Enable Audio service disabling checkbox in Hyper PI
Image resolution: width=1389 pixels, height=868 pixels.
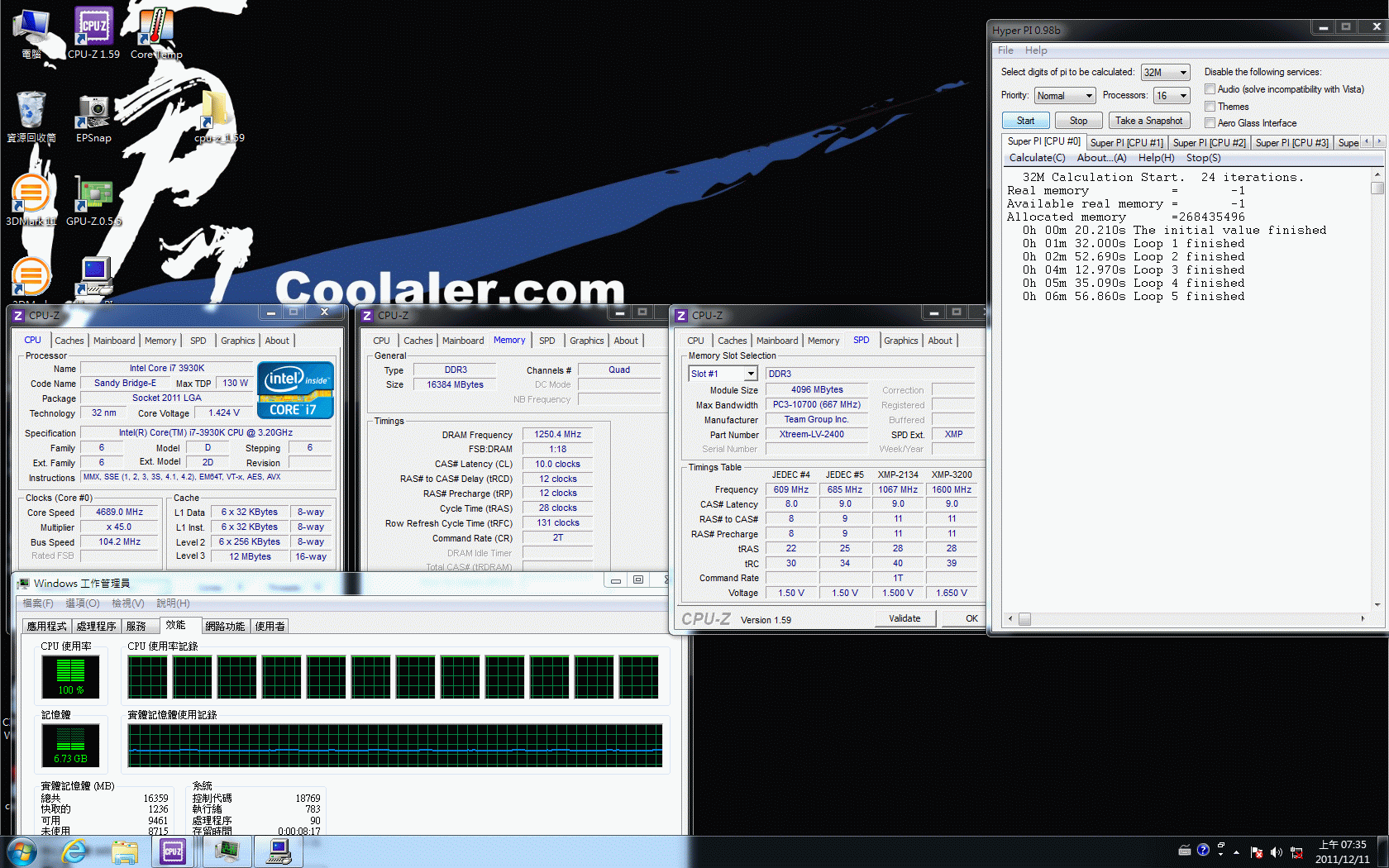coord(1210,89)
